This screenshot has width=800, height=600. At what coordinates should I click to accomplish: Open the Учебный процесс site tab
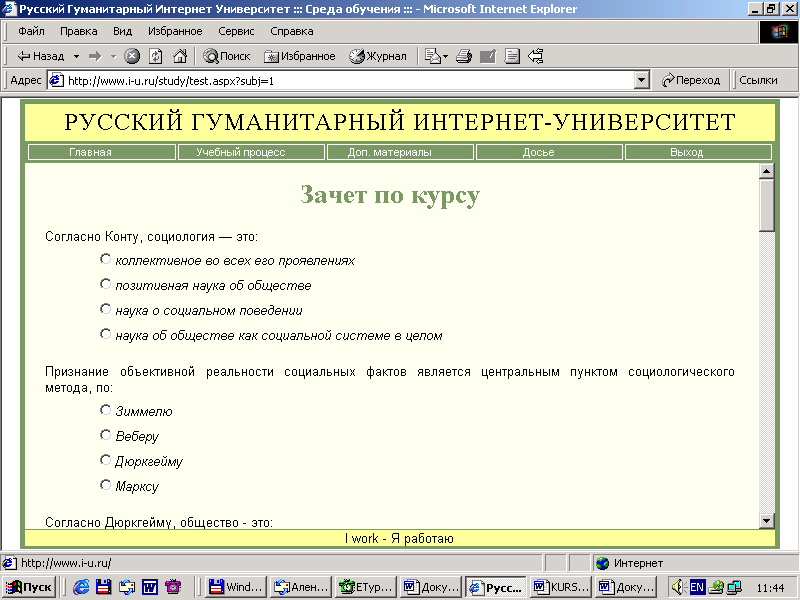point(252,152)
